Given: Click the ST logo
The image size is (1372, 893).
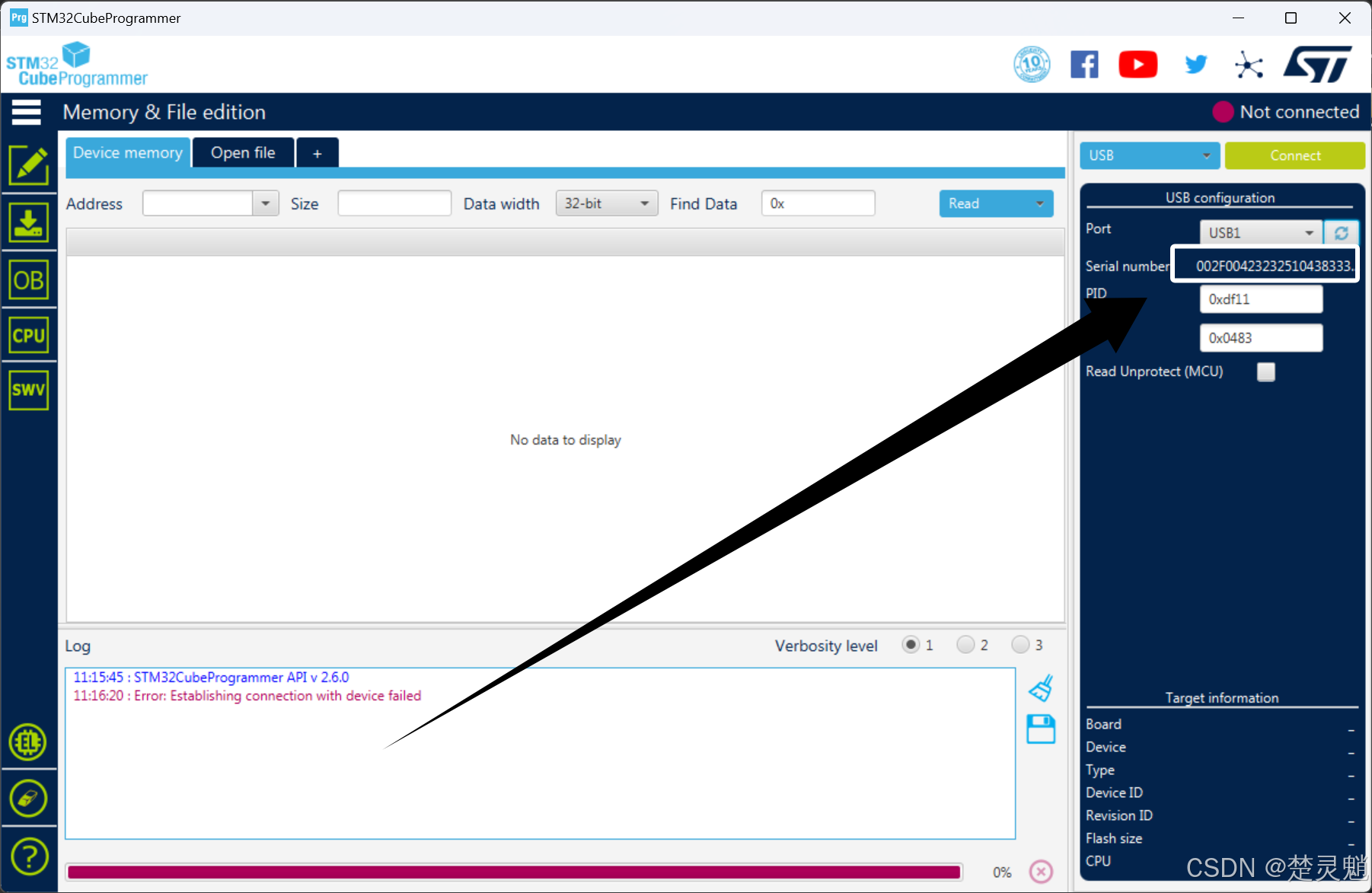Looking at the screenshot, I should coord(1318,64).
